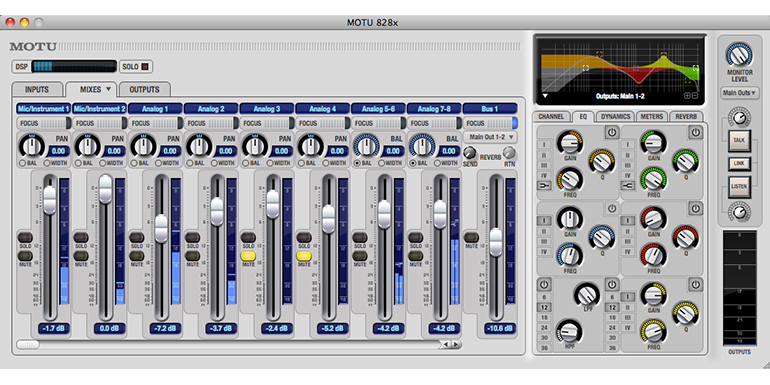Viewport: 770px width, 385px height.
Task: Toggle the power button of the first EQ band
Action: click(x=611, y=133)
